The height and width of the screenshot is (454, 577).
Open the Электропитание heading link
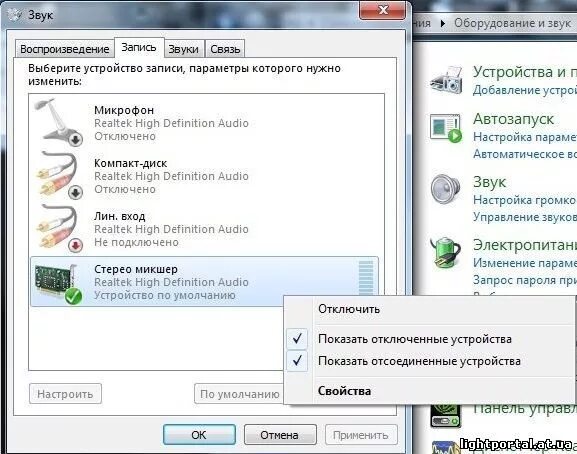point(525,245)
